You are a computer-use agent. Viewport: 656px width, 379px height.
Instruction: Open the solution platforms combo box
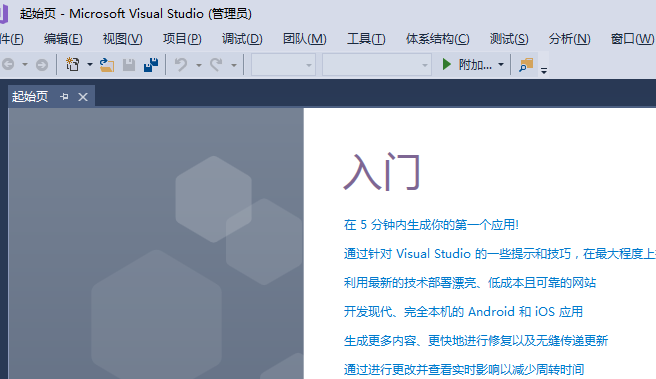click(x=377, y=65)
